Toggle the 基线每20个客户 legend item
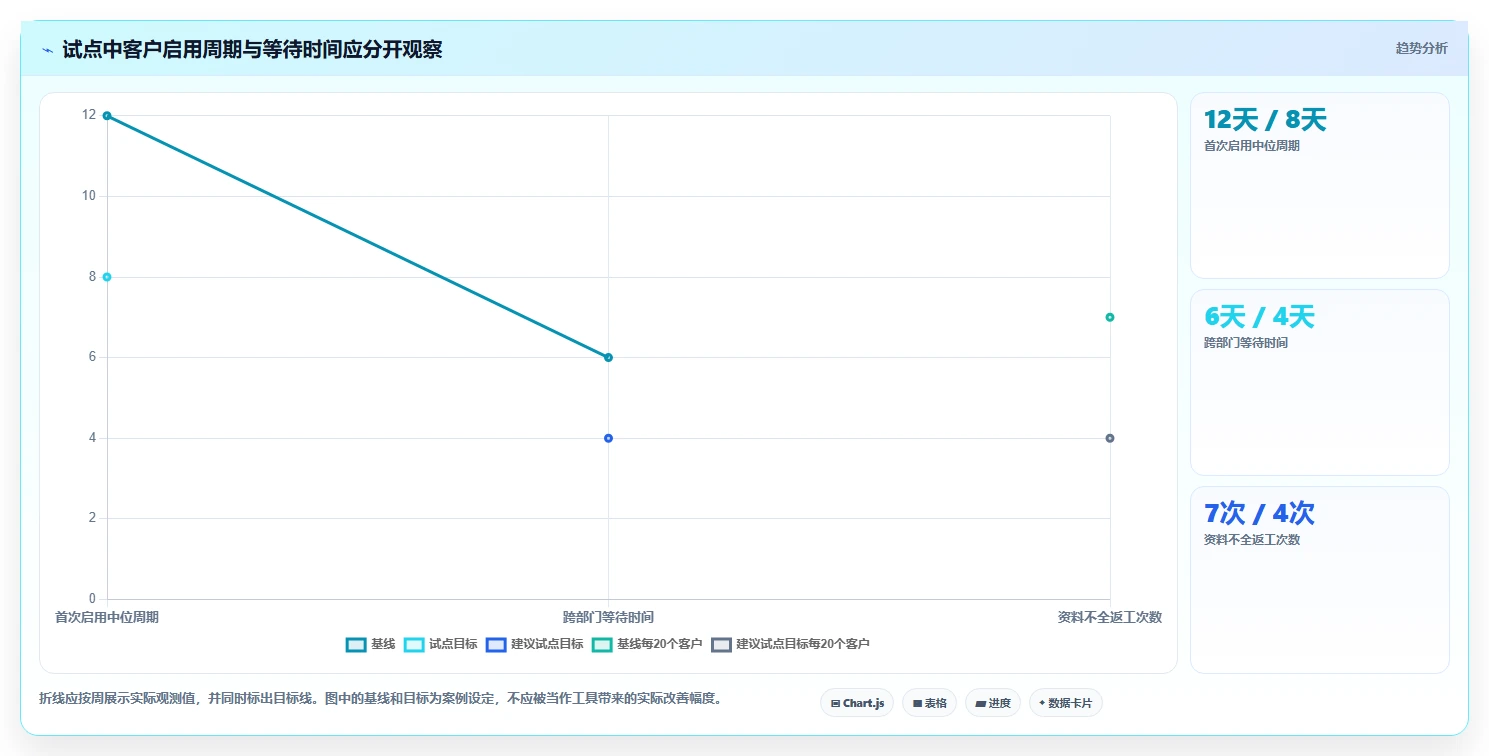The width and height of the screenshot is (1489, 756). click(647, 644)
